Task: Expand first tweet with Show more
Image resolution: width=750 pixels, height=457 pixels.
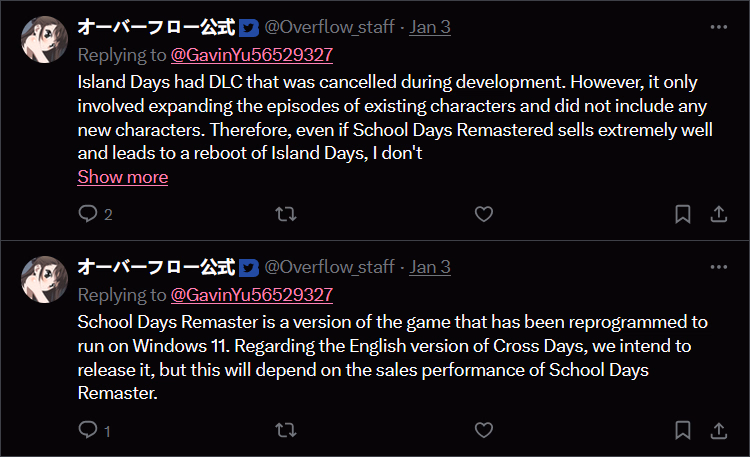Action: [122, 177]
